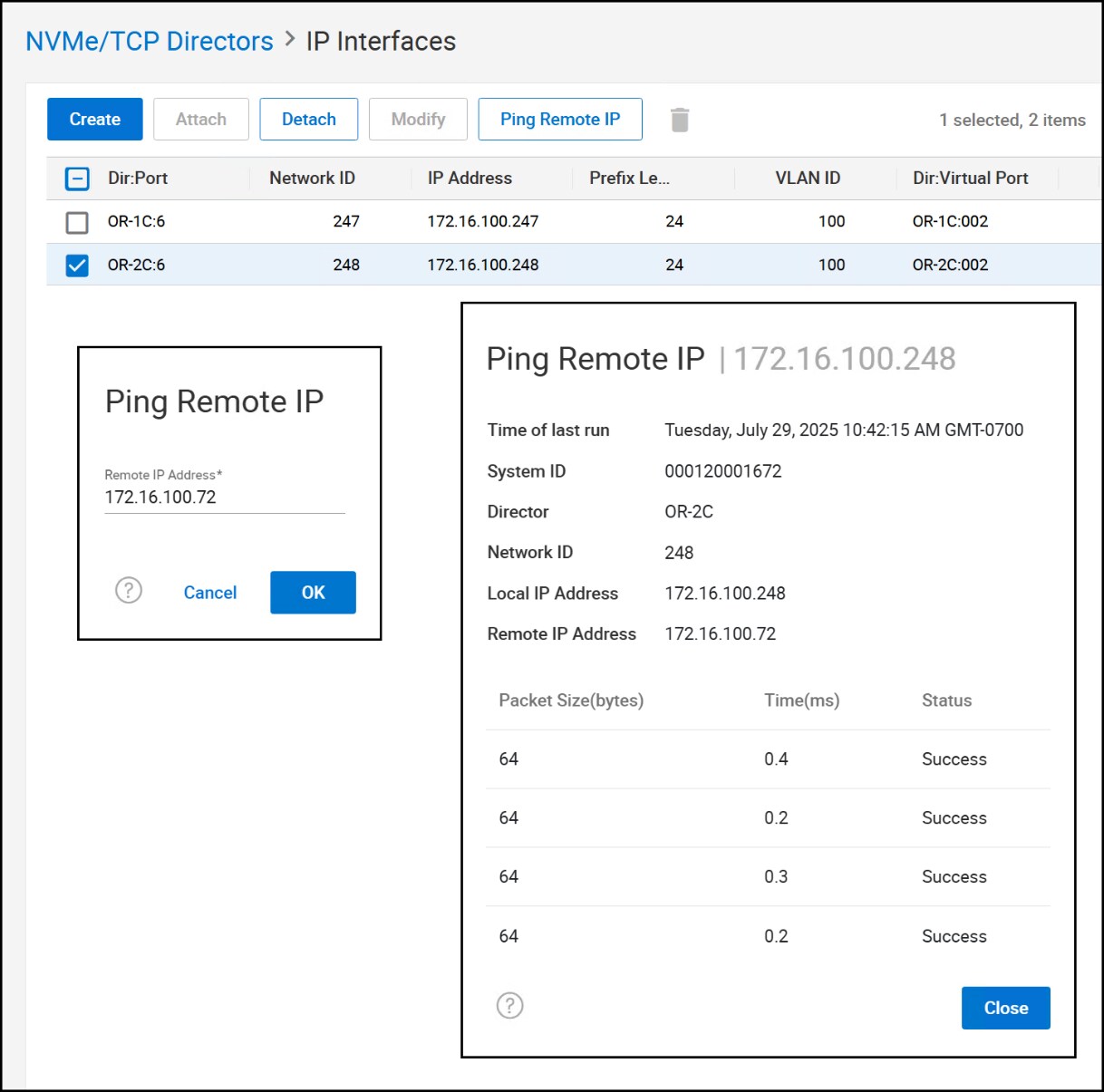Screen dimensions: 1104x1092
Task: Select the 172.16.100.247 IP address cell
Action: 483,222
